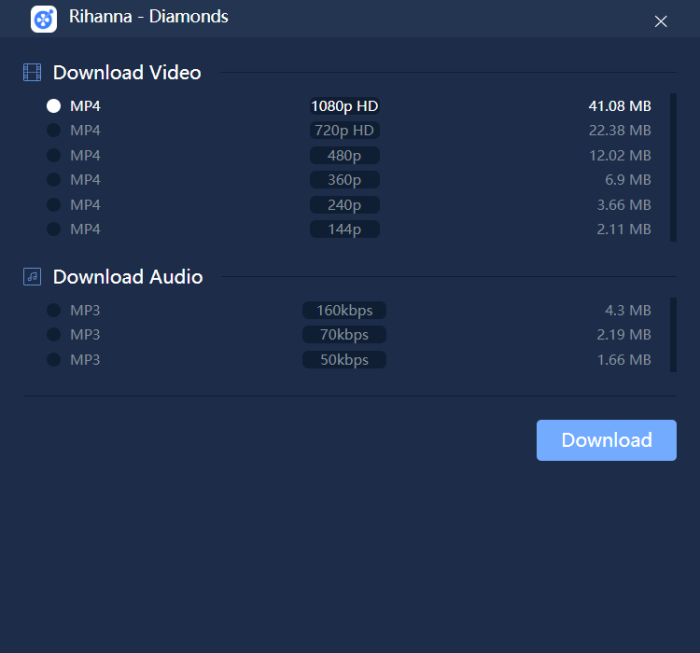
Task: Click the 144p quality badge
Action: point(345,229)
